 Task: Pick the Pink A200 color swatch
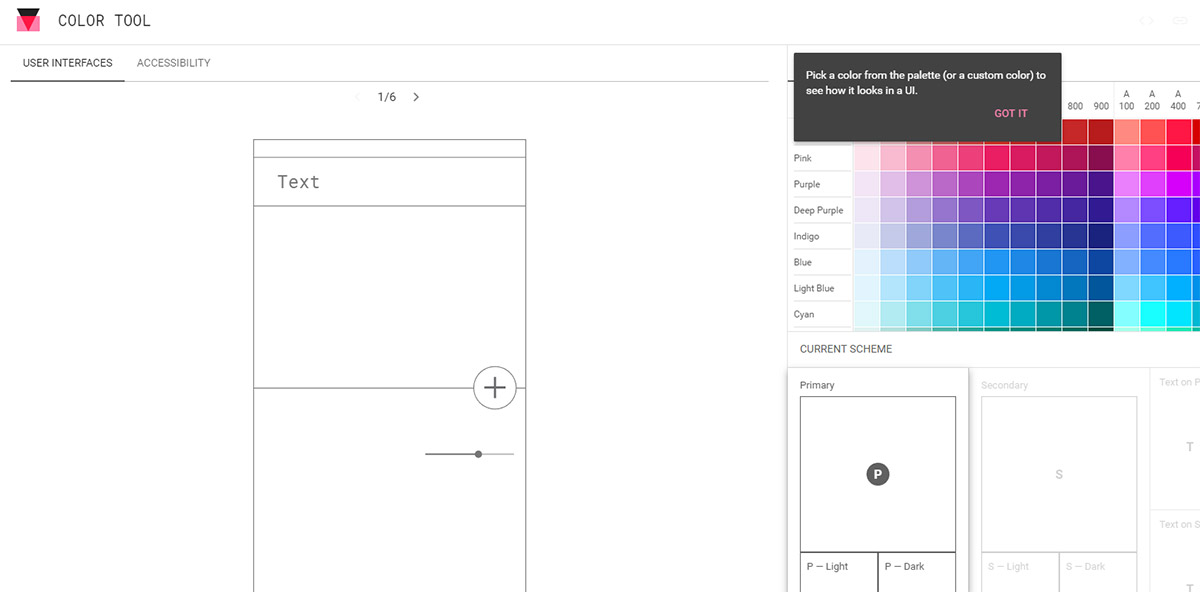pos(1153,158)
